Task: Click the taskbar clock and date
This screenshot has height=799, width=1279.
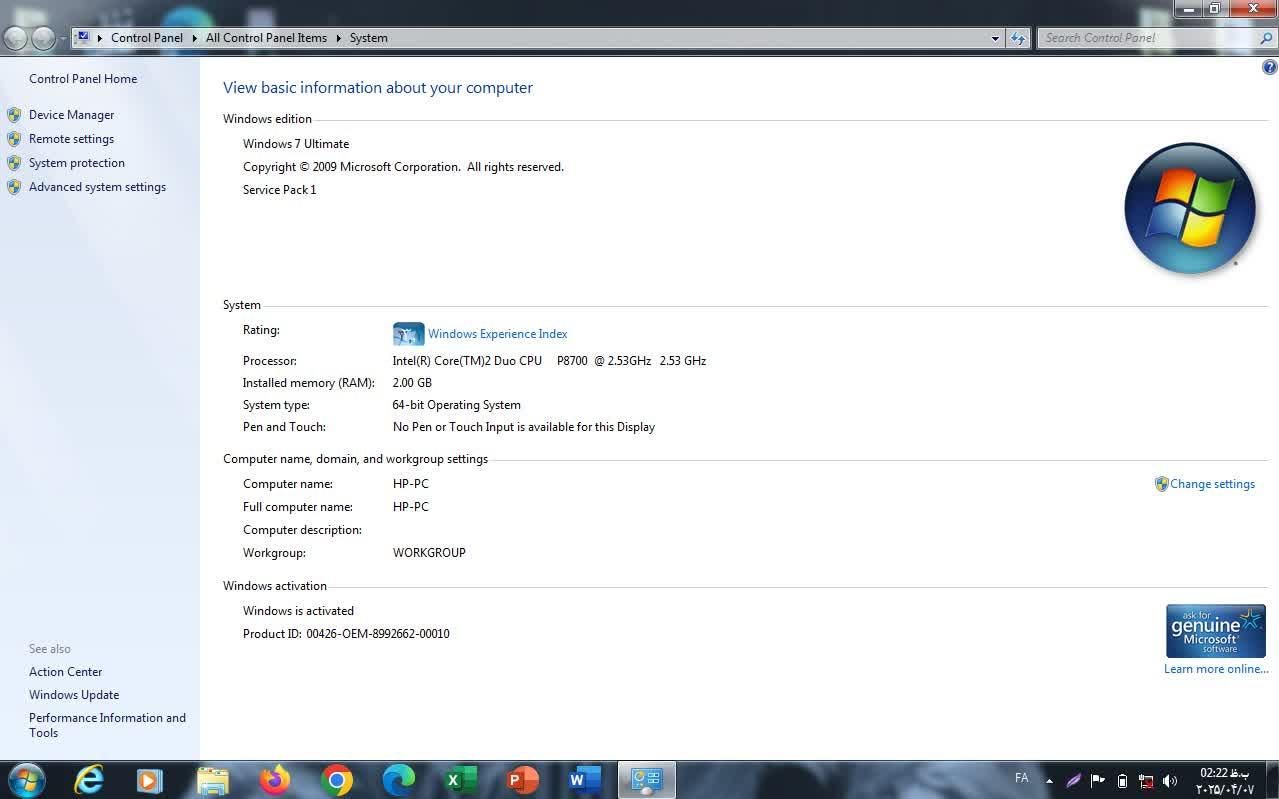Action: click(1225, 781)
